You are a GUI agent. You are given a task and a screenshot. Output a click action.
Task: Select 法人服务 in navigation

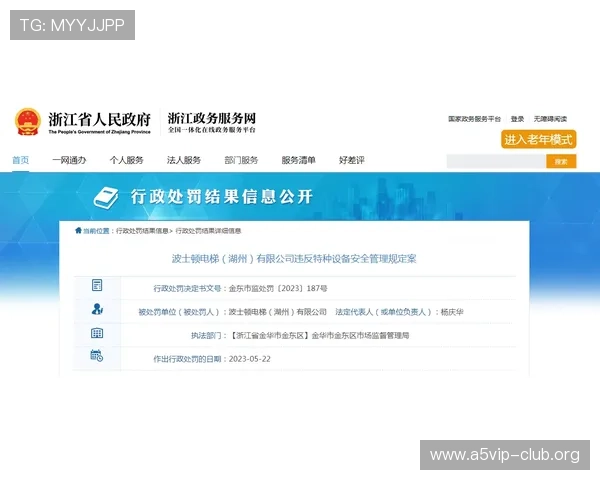pyautogui.click(x=184, y=160)
